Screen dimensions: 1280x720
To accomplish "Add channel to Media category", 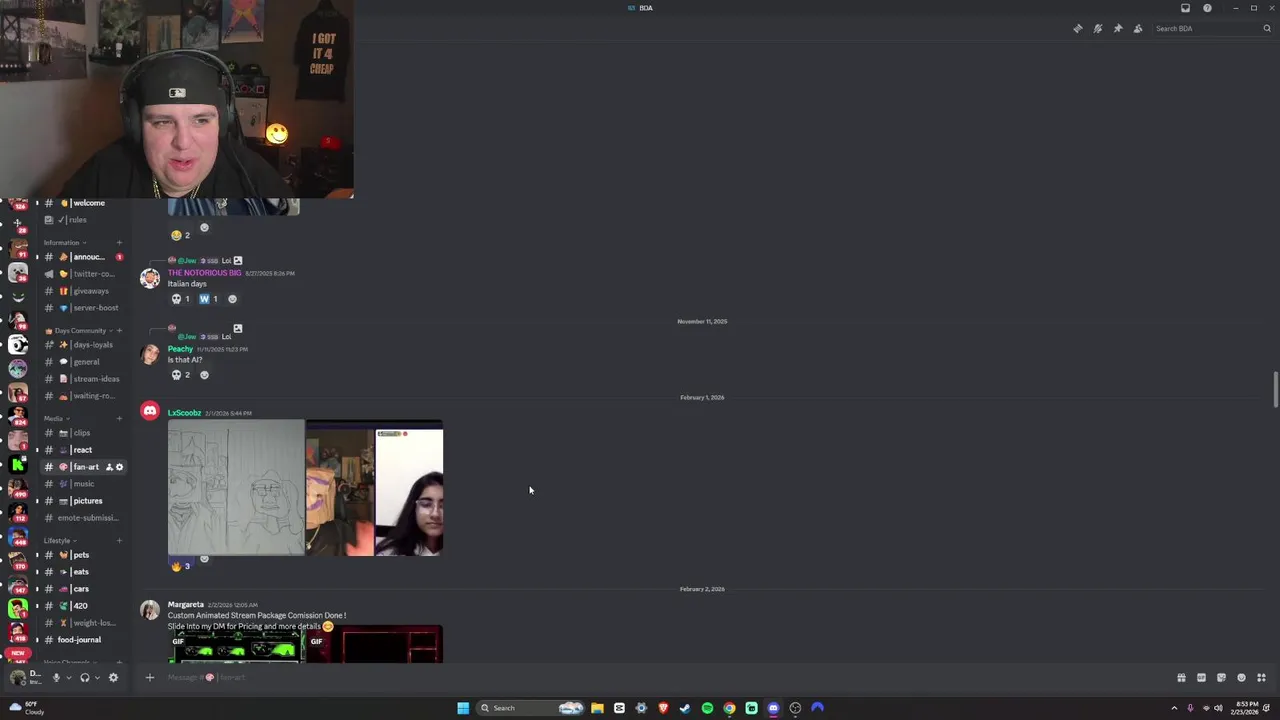I will 119,419.
